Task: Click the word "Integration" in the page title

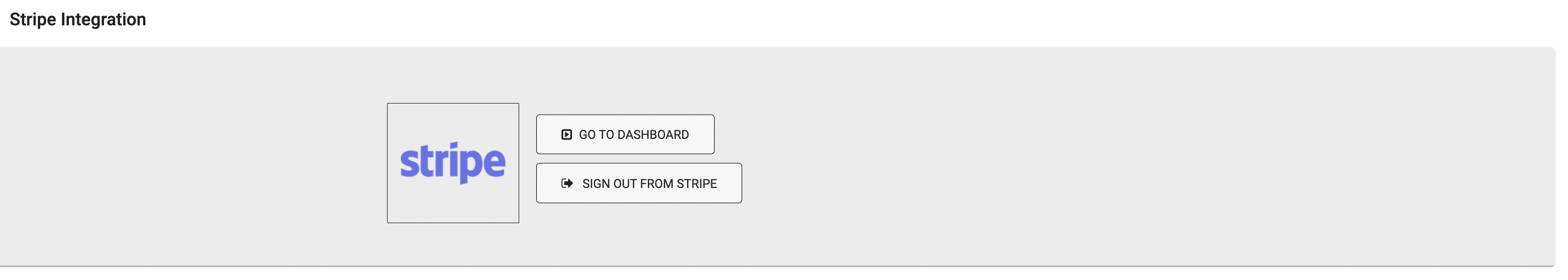Action: (103, 19)
